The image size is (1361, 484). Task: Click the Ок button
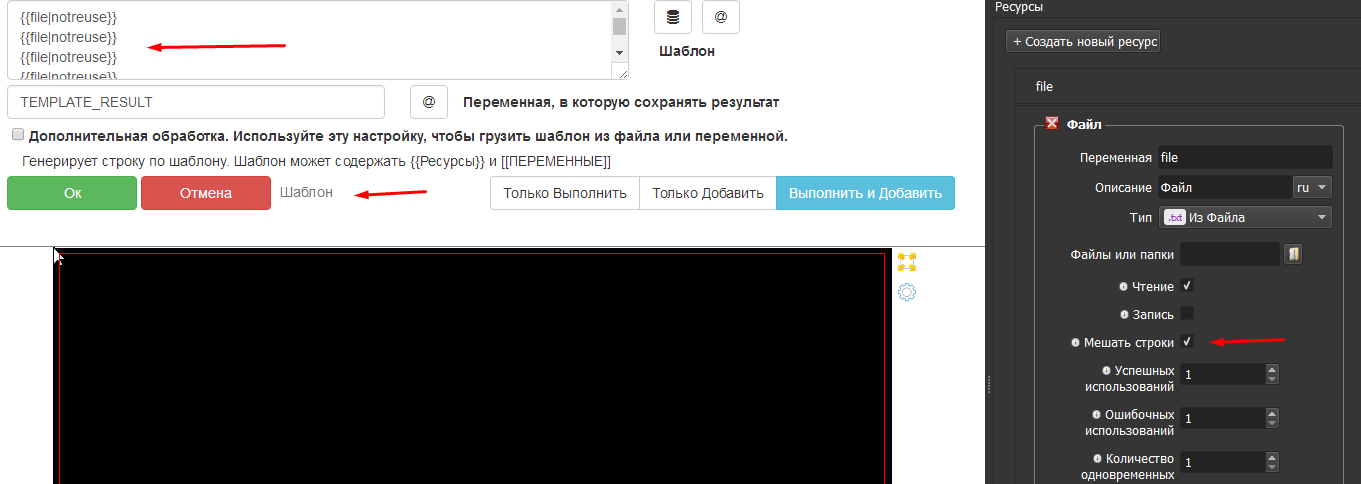coord(72,193)
